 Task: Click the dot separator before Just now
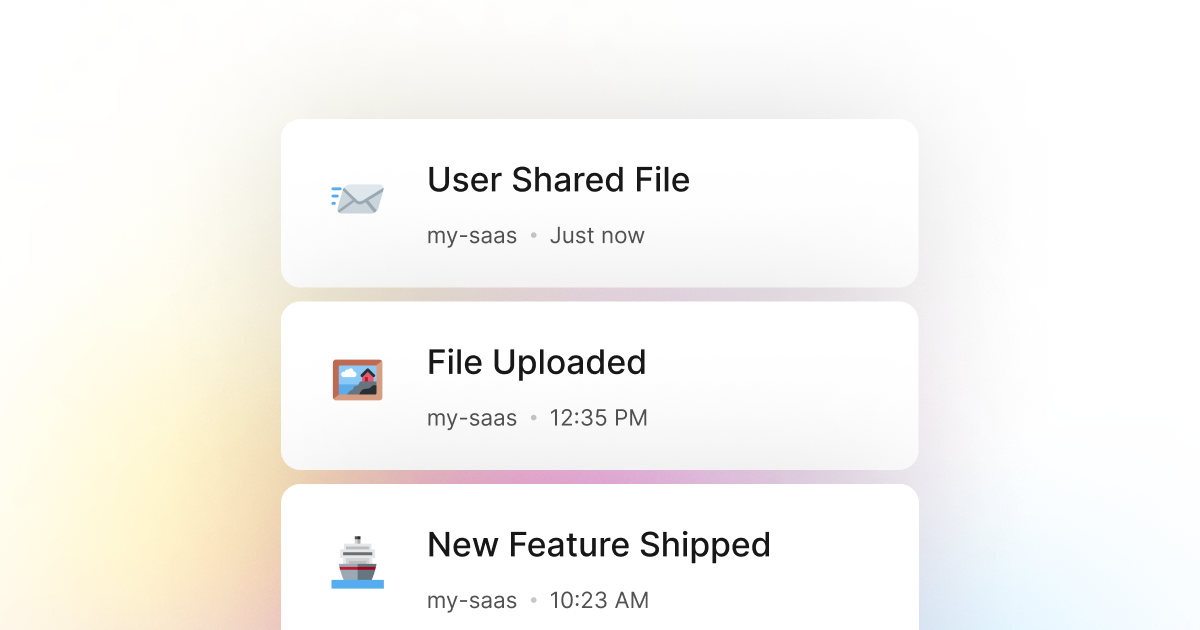tap(533, 236)
